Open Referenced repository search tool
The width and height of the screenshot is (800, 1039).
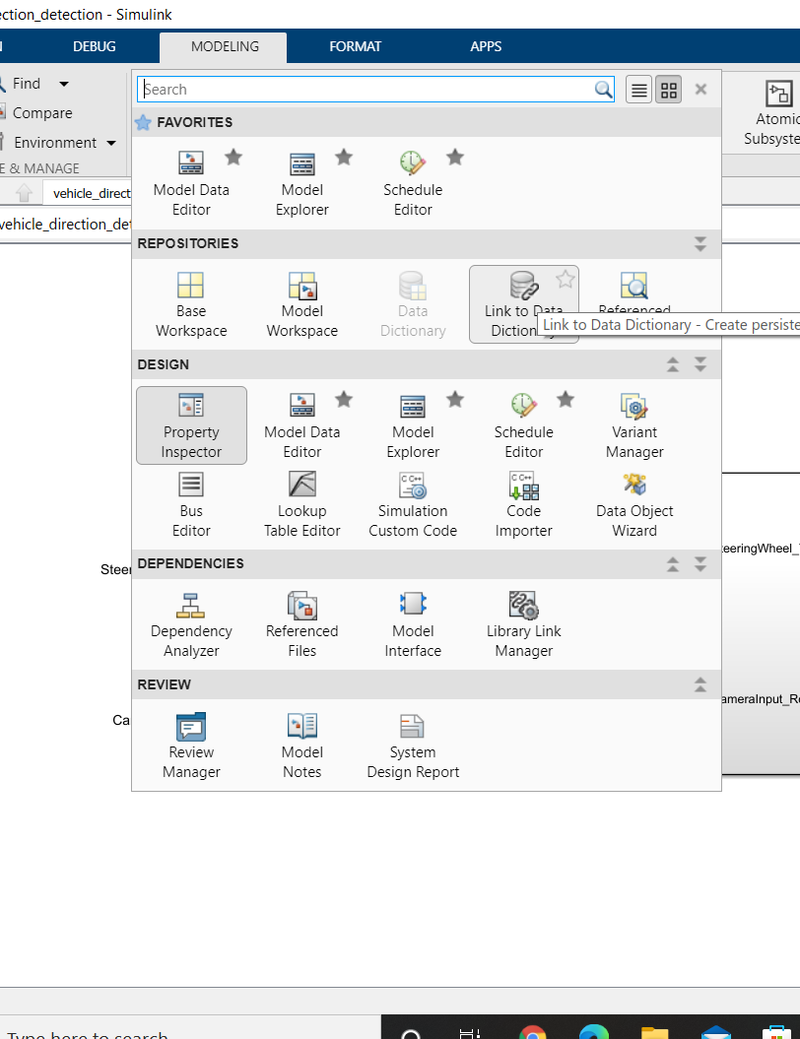click(634, 292)
